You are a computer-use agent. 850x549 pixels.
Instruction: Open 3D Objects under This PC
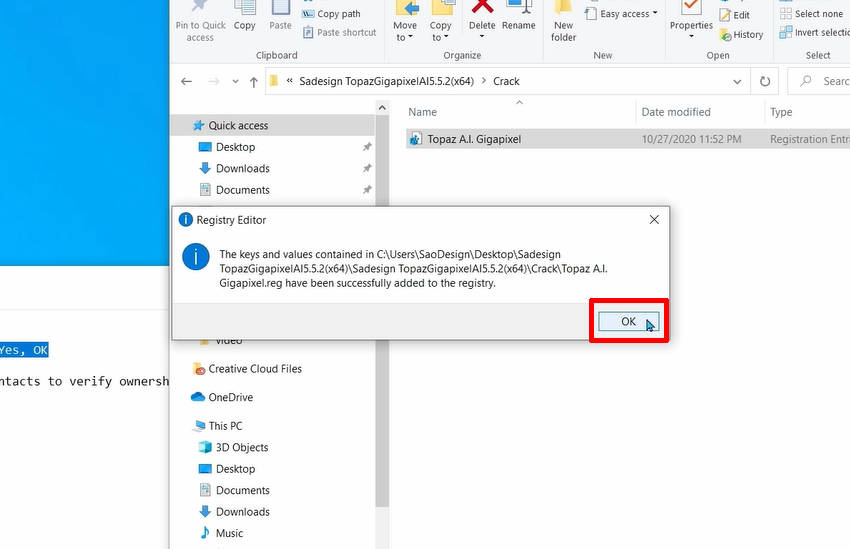coord(242,448)
